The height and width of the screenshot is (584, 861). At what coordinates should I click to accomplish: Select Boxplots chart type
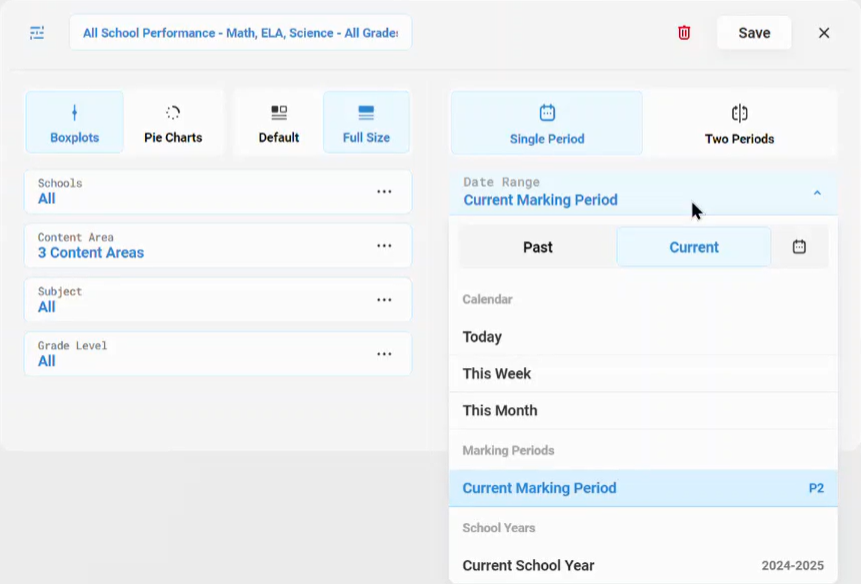point(75,122)
